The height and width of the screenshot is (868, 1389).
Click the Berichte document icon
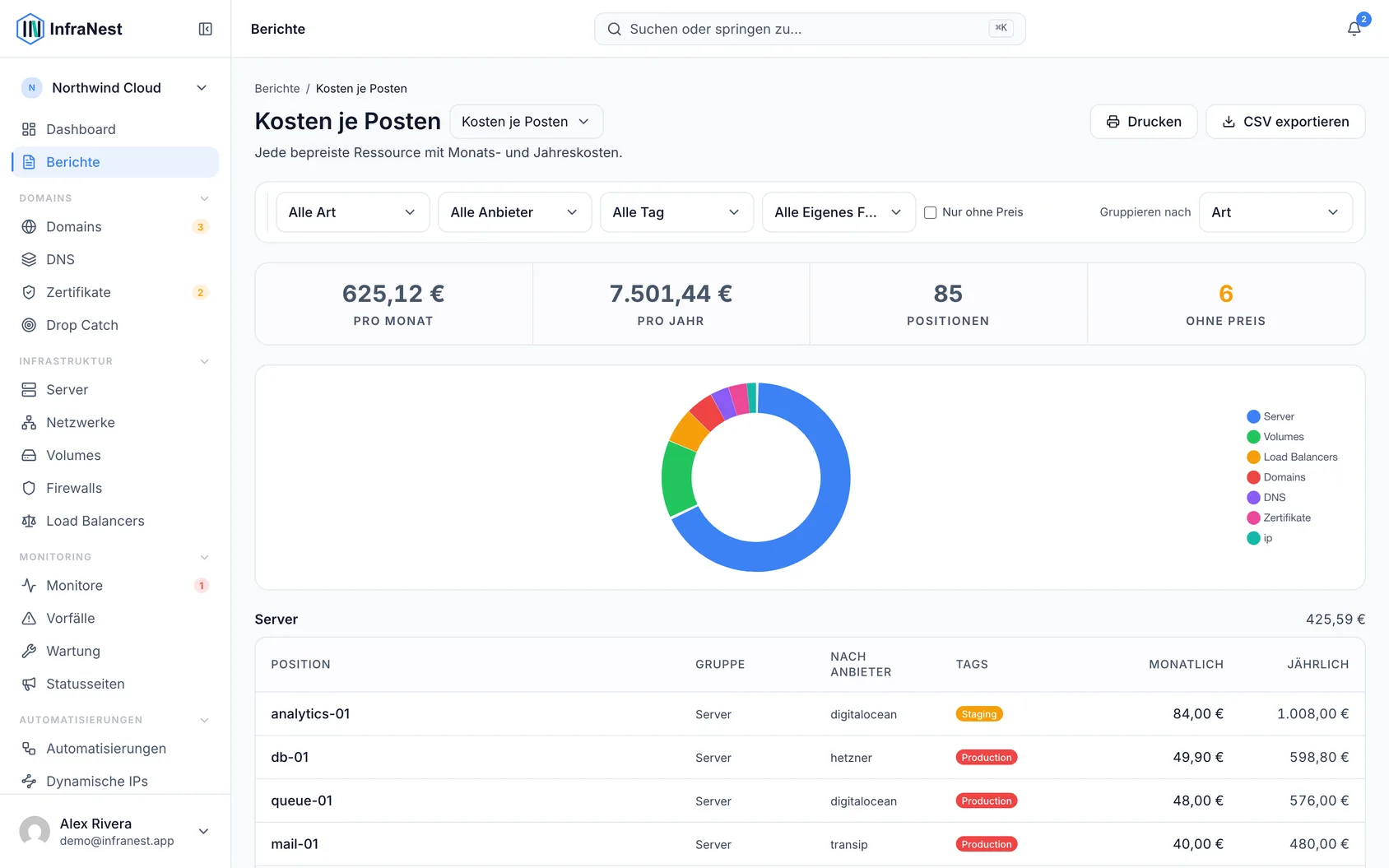29,162
